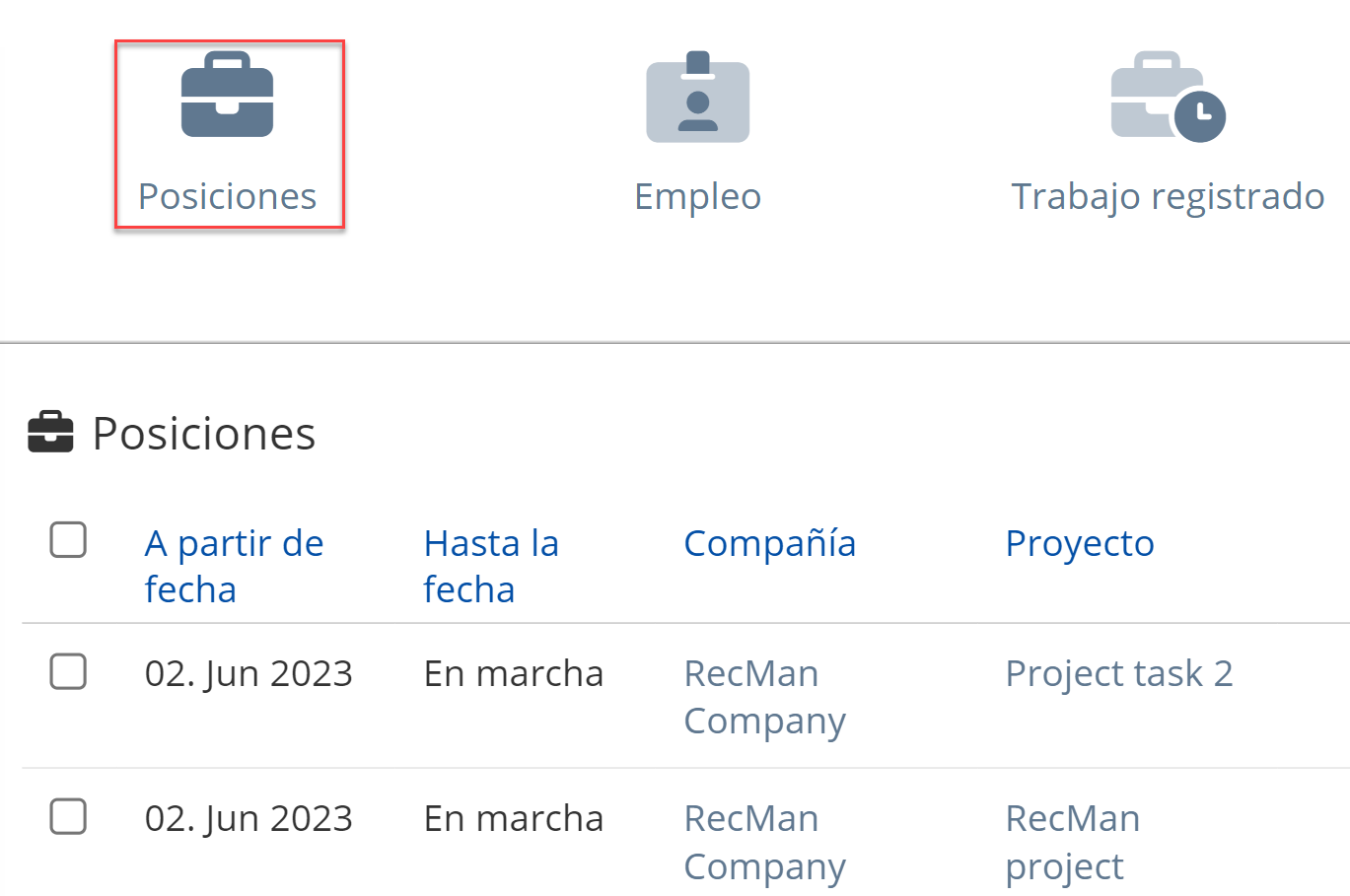This screenshot has height=896, width=1350.
Task: Open the Posiciones tab label
Action: pyautogui.click(x=227, y=196)
